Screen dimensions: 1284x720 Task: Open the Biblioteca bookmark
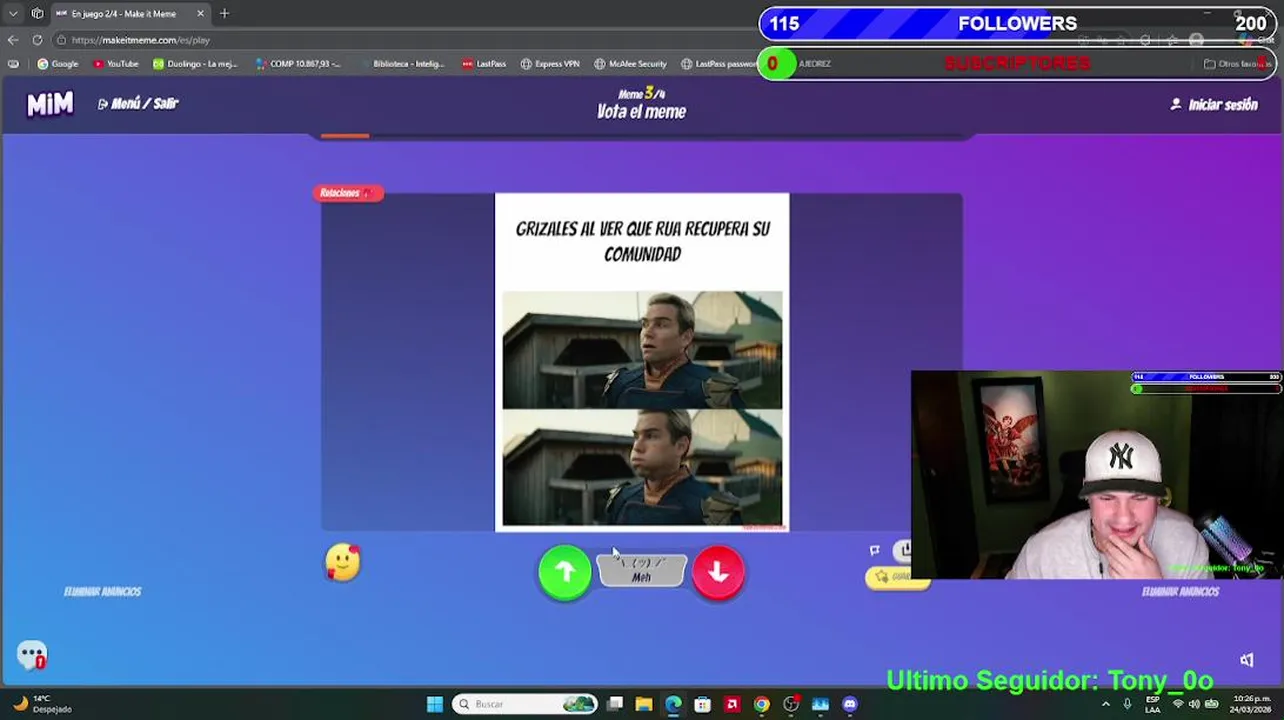(x=401, y=64)
